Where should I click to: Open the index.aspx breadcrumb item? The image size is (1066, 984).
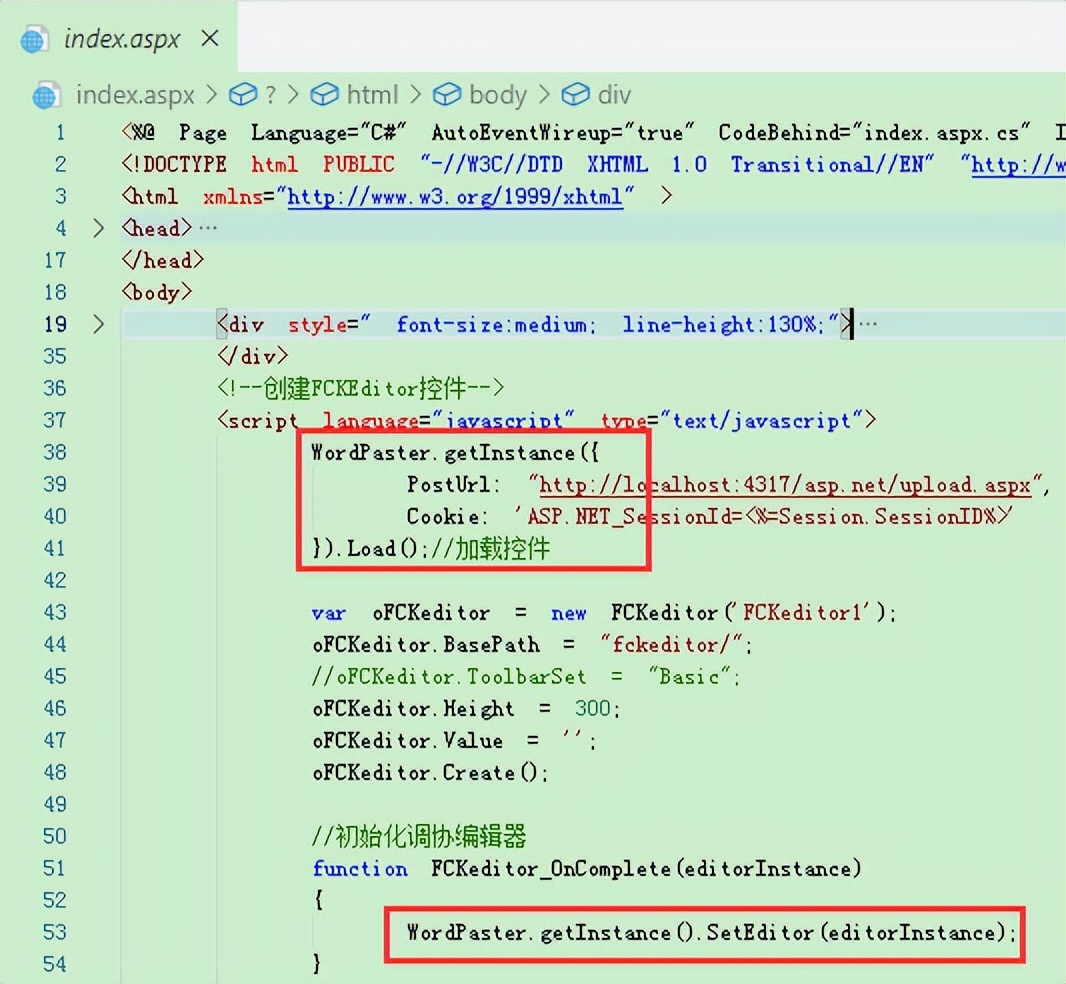[135, 95]
